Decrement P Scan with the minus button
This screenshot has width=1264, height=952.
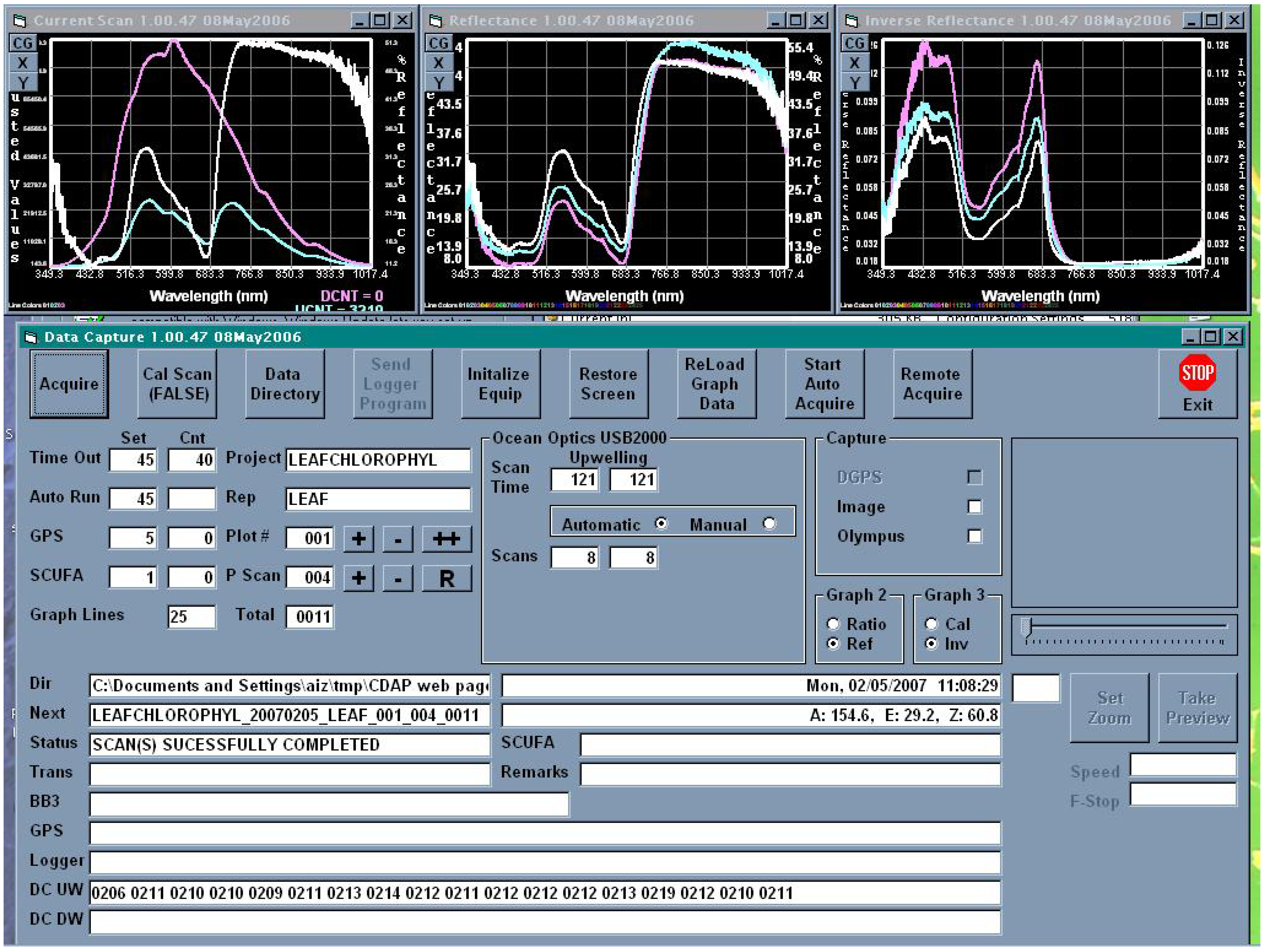[x=398, y=578]
